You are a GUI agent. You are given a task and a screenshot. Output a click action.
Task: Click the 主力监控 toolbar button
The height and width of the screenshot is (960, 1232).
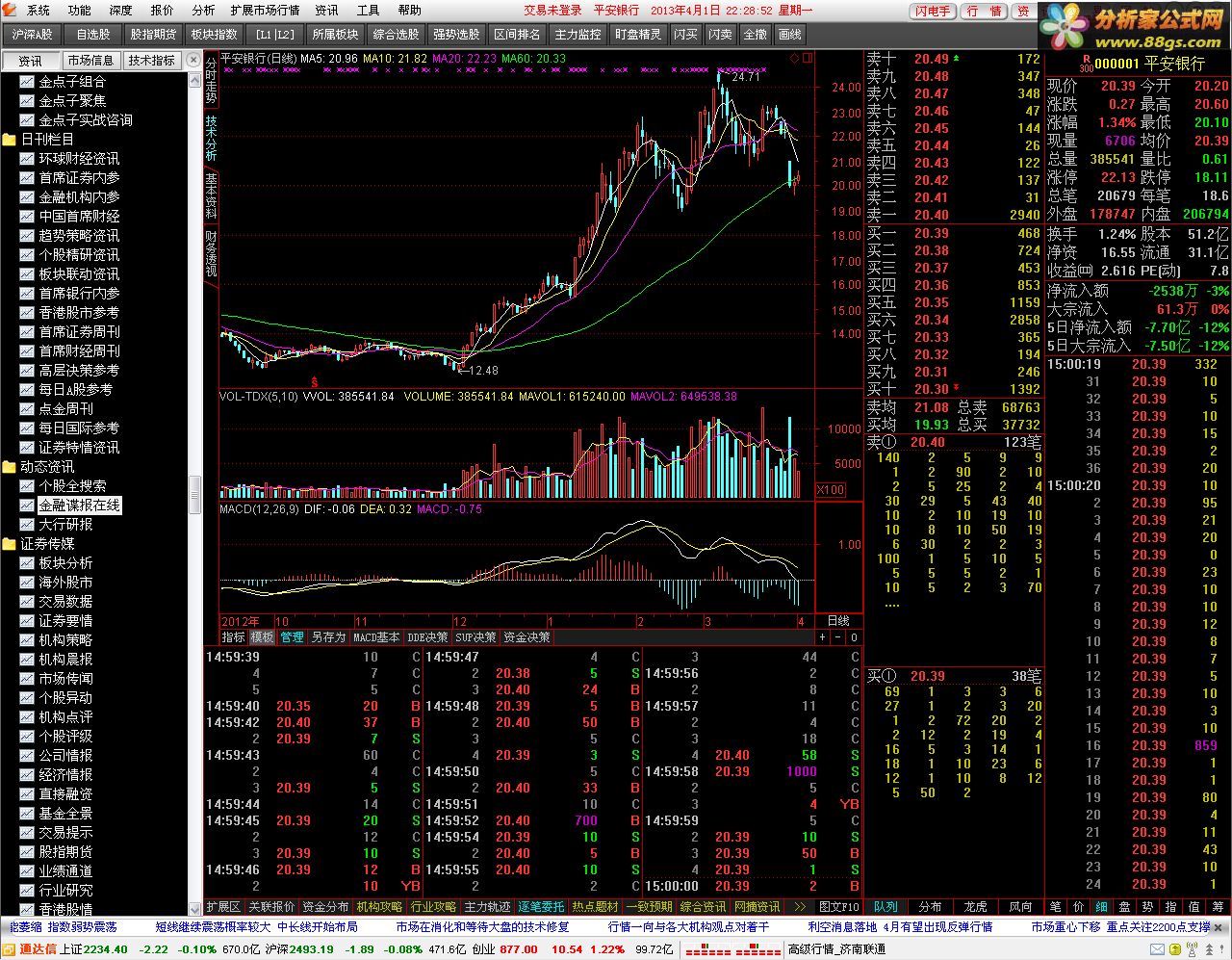click(577, 35)
